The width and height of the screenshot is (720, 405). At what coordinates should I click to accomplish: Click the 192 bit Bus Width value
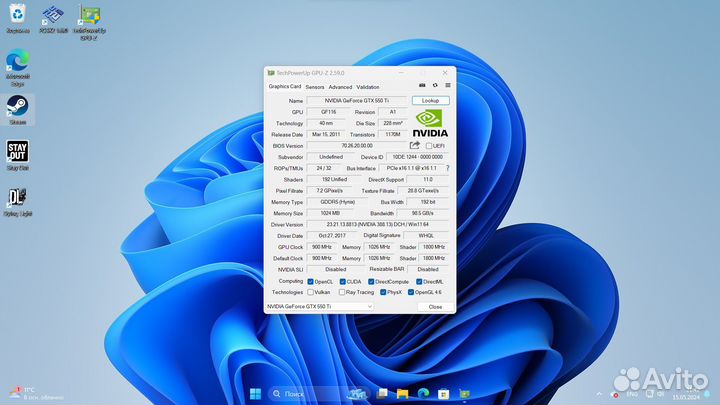point(428,202)
